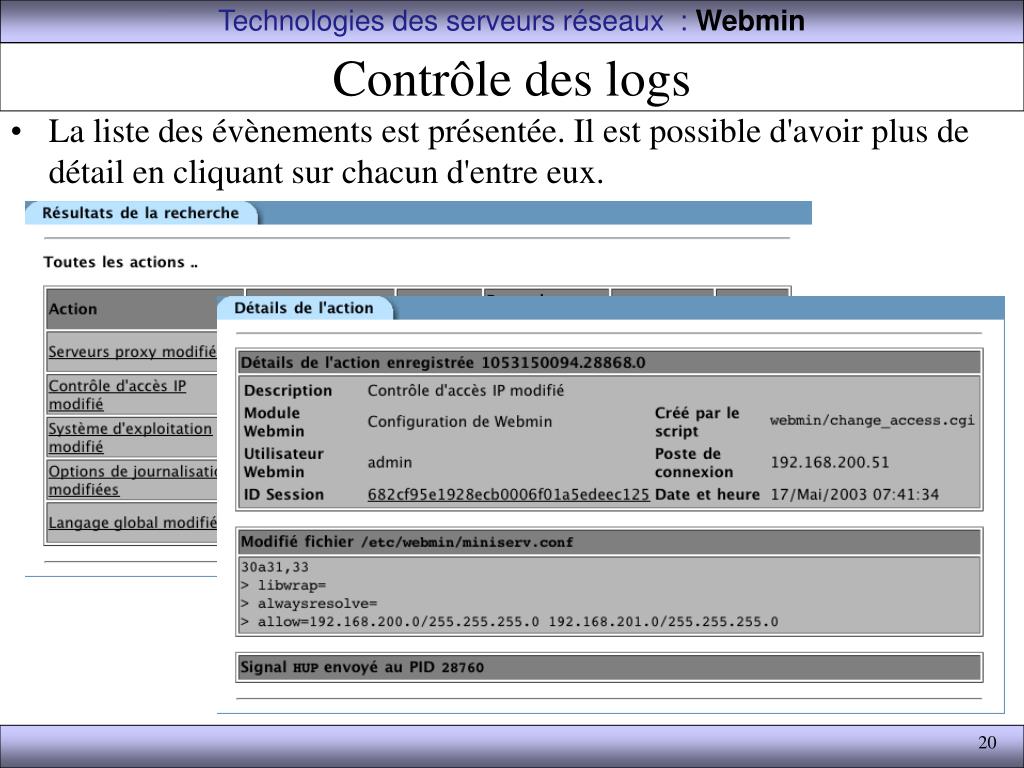Viewport: 1024px width, 768px height.
Task: Click the 'Créé par le script' label
Action: click(697, 422)
